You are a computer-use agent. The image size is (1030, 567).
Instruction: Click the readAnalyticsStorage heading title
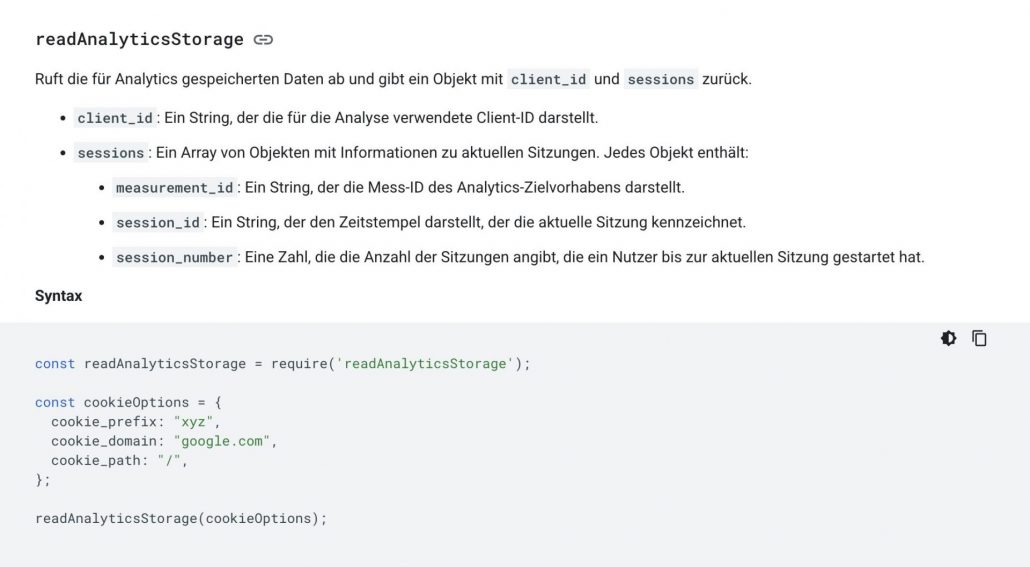click(139, 40)
